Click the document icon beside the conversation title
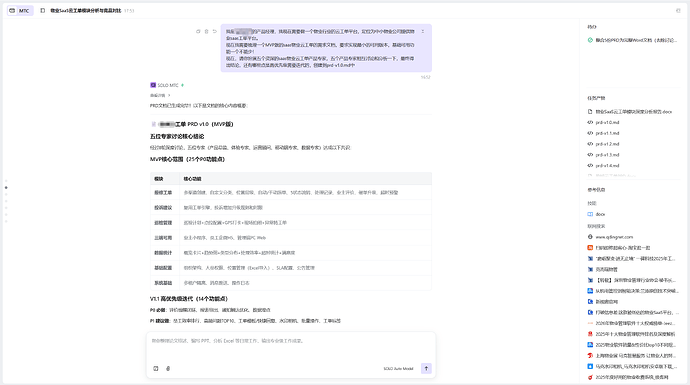Image resolution: width=690 pixels, height=385 pixels. pos(43,11)
